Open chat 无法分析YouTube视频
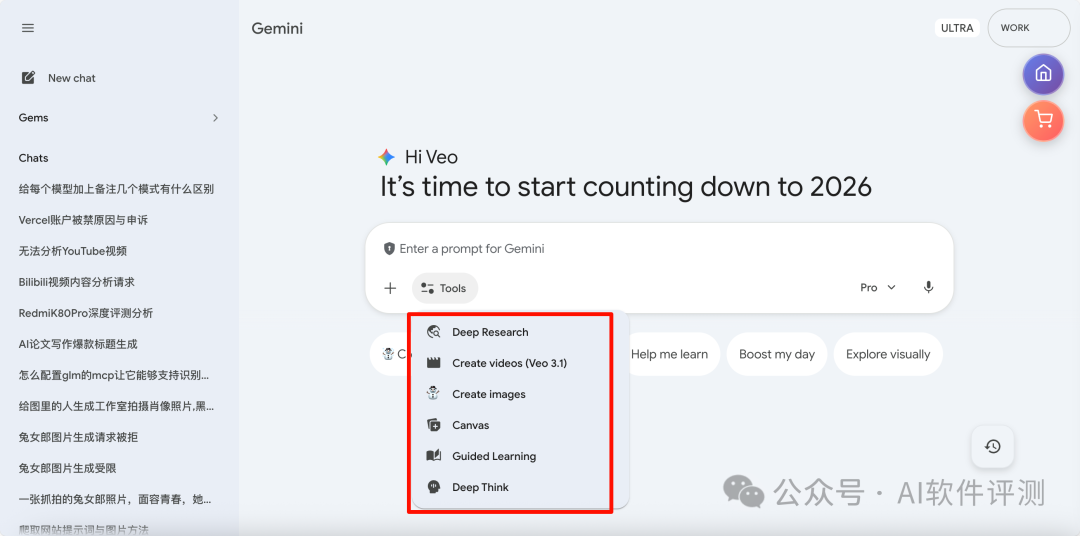The width and height of the screenshot is (1080, 536). coord(72,251)
